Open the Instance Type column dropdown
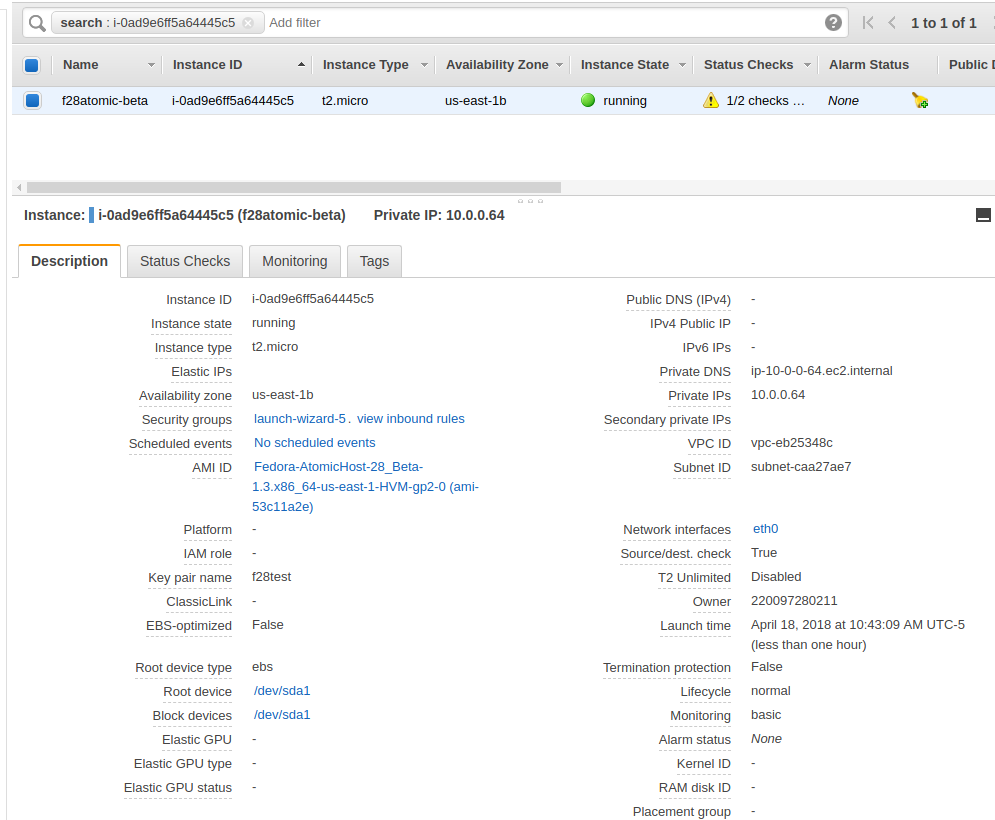995x820 pixels. click(425, 65)
